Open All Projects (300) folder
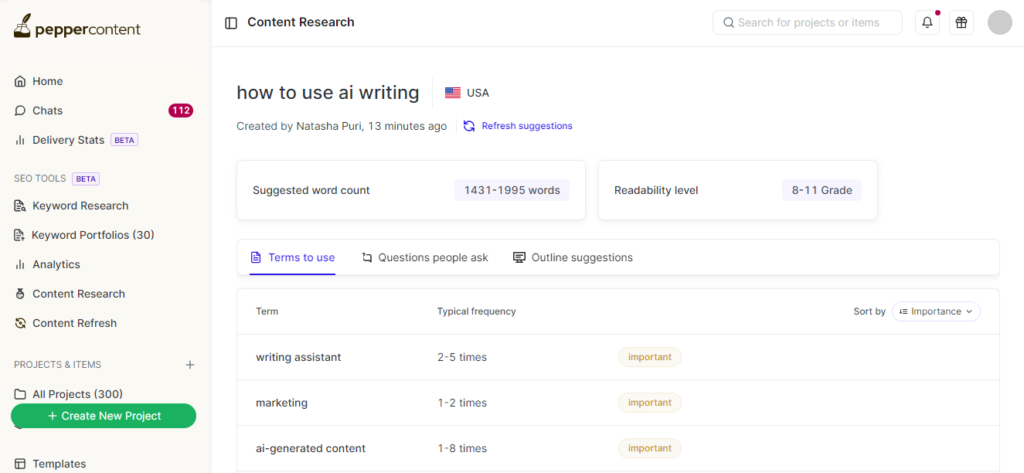This screenshot has height=473, width=1024. (x=77, y=394)
